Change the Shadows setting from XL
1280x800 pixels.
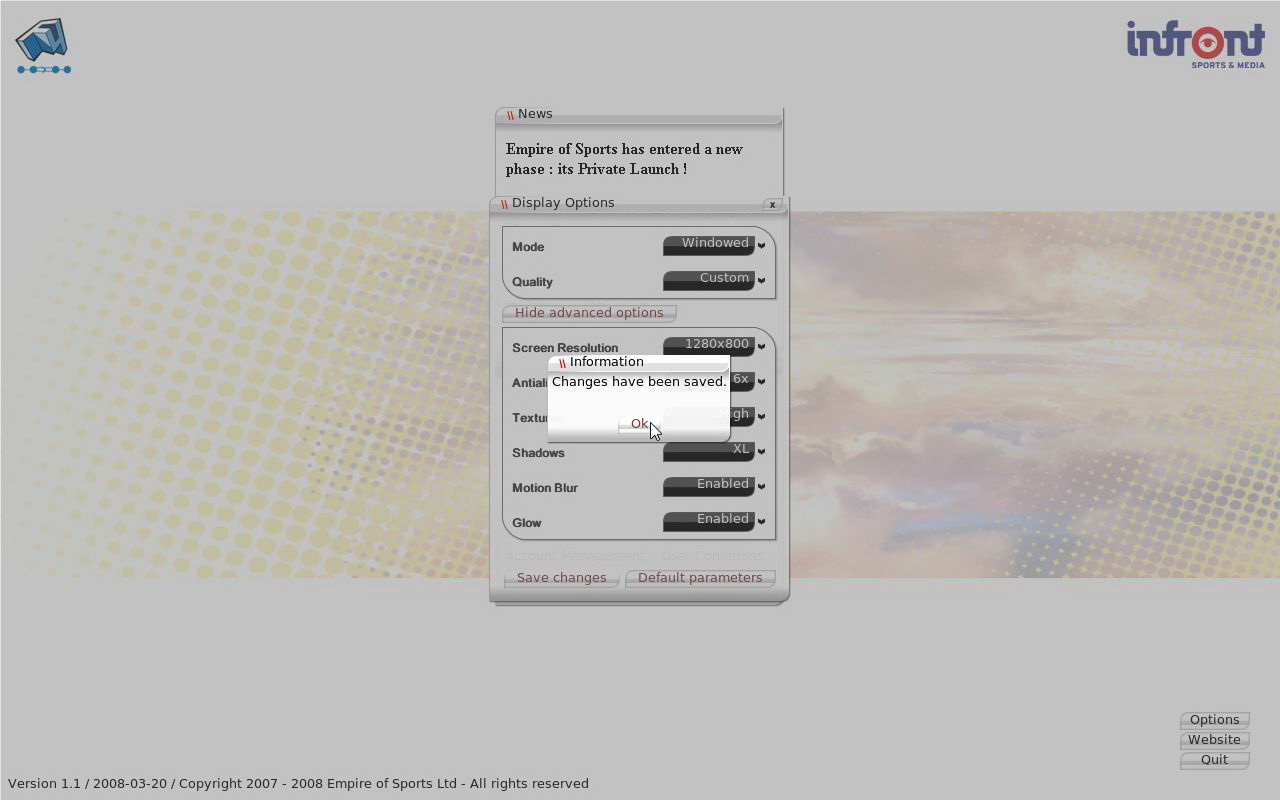713,452
